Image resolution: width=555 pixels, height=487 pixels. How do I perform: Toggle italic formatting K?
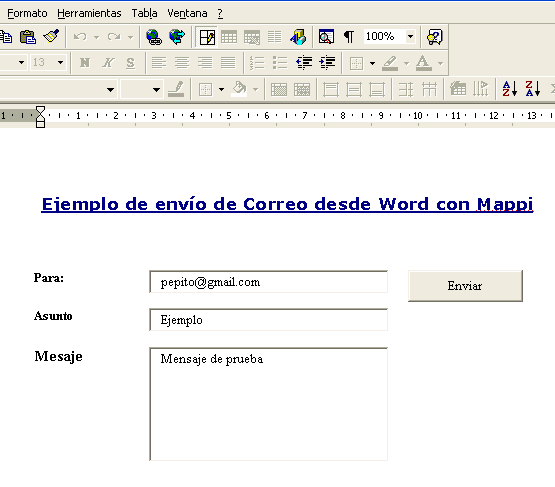tap(108, 63)
